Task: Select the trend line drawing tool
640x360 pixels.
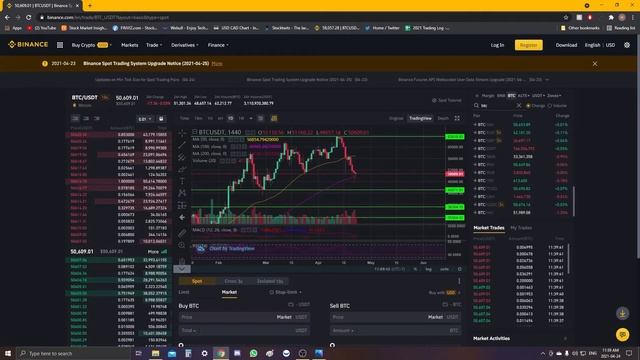Action: (x=182, y=145)
